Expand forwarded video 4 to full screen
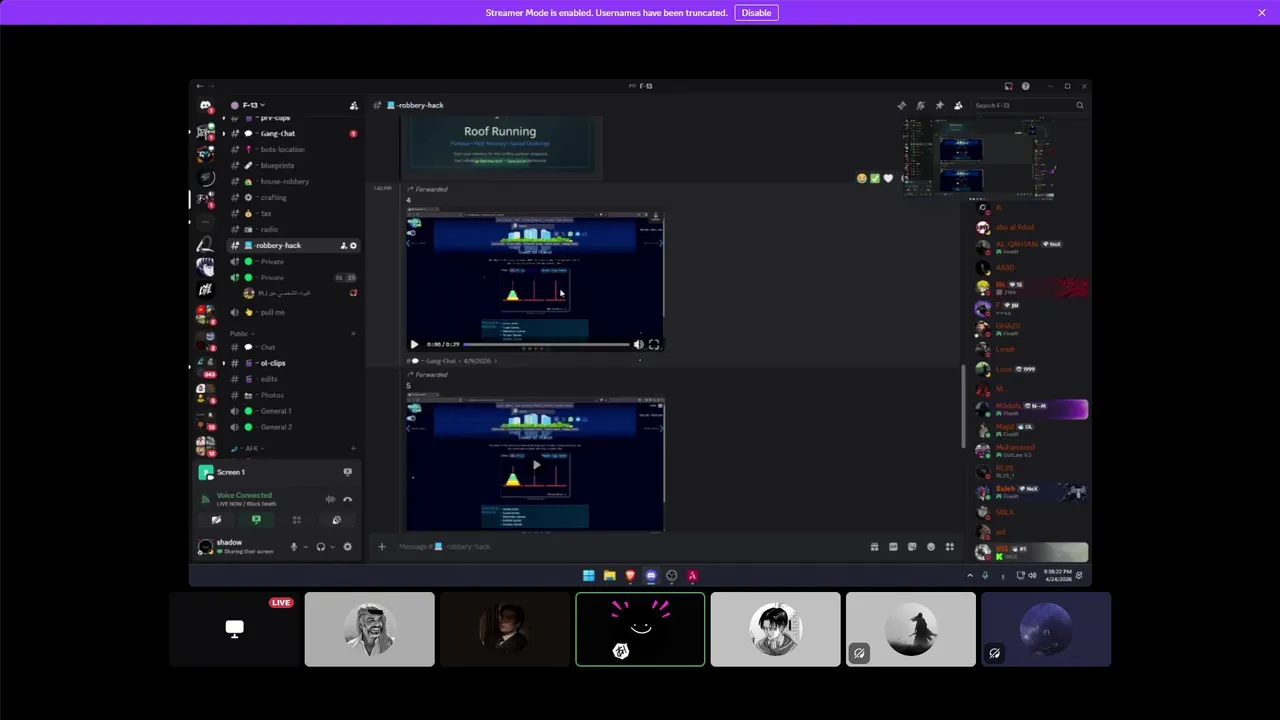The width and height of the screenshot is (1280, 720). coord(654,344)
